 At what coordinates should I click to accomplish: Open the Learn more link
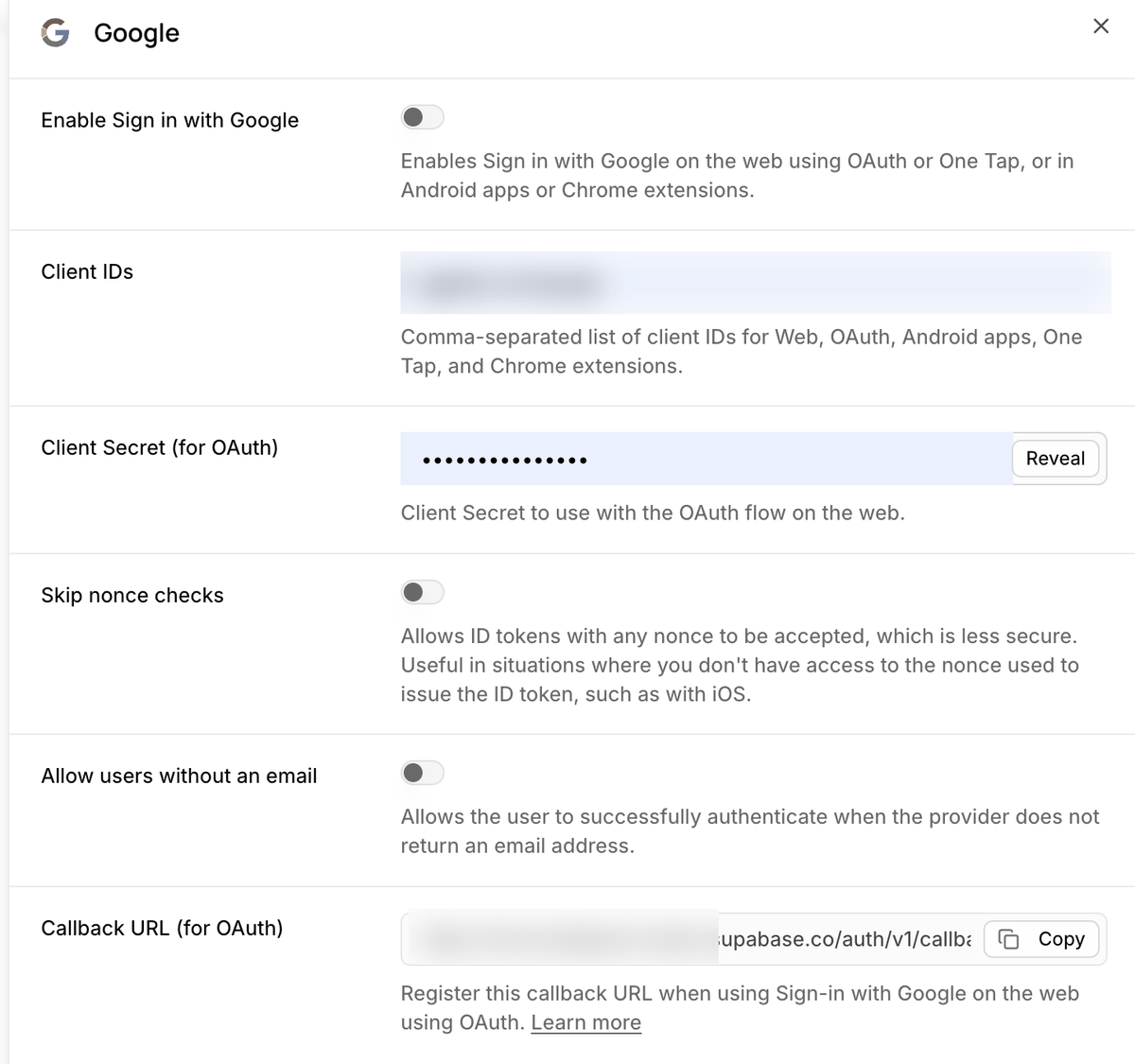point(586,1022)
